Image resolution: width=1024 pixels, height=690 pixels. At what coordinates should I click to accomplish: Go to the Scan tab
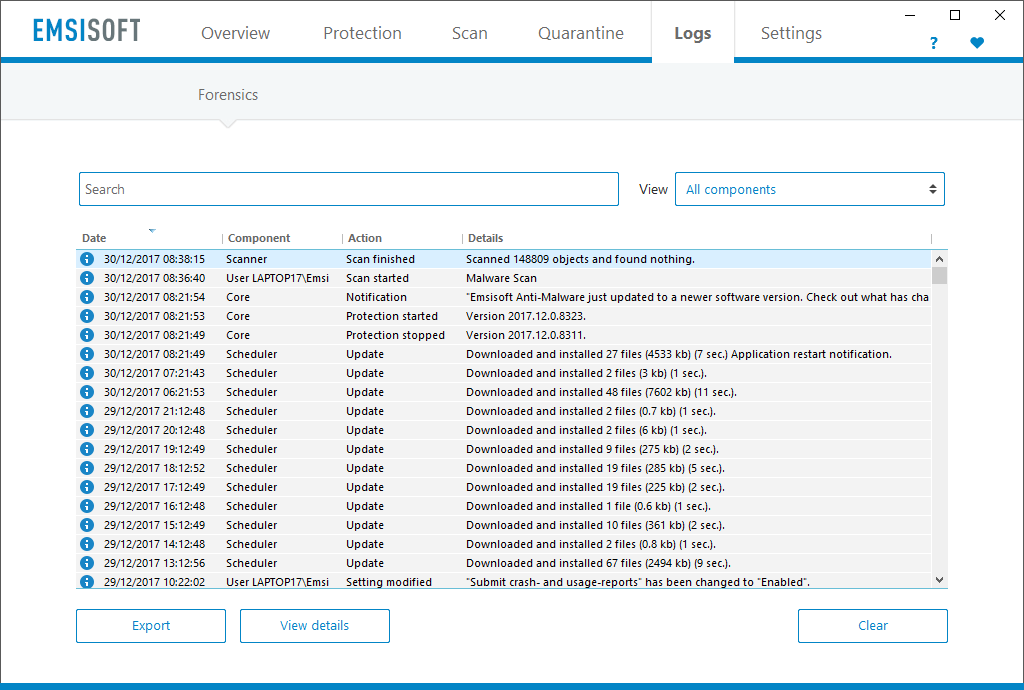click(x=469, y=33)
